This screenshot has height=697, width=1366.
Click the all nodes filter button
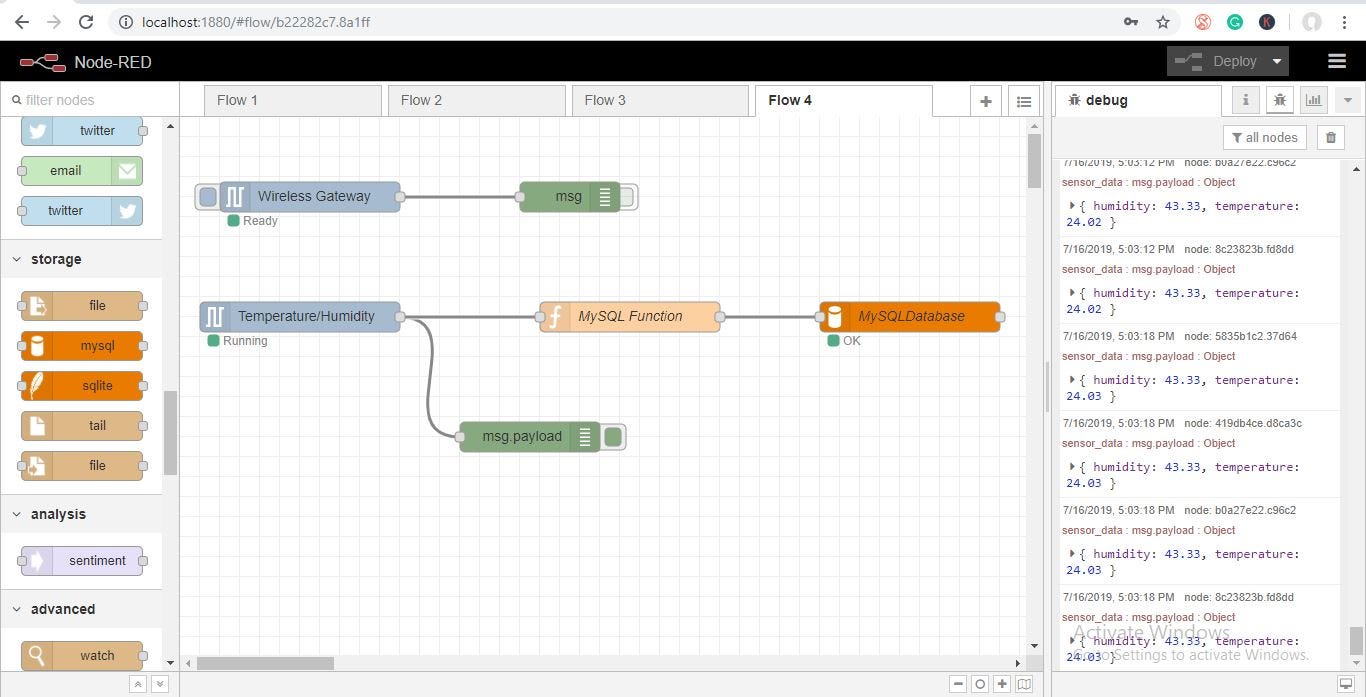pos(1264,137)
